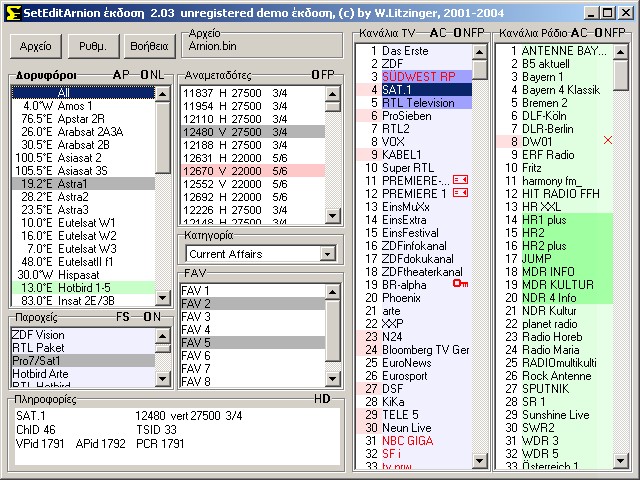Select the NBC GIGA TV channel

(406, 440)
